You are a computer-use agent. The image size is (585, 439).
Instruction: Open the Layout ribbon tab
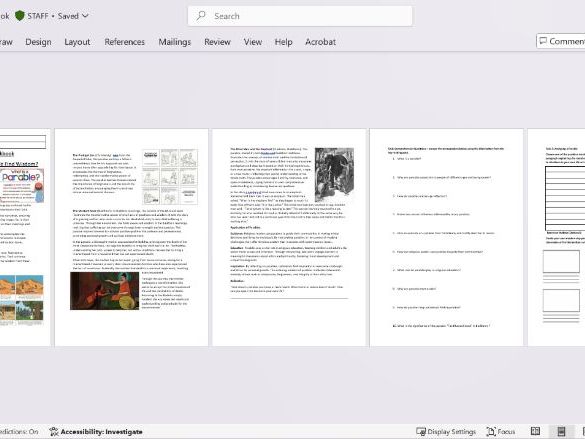77,42
